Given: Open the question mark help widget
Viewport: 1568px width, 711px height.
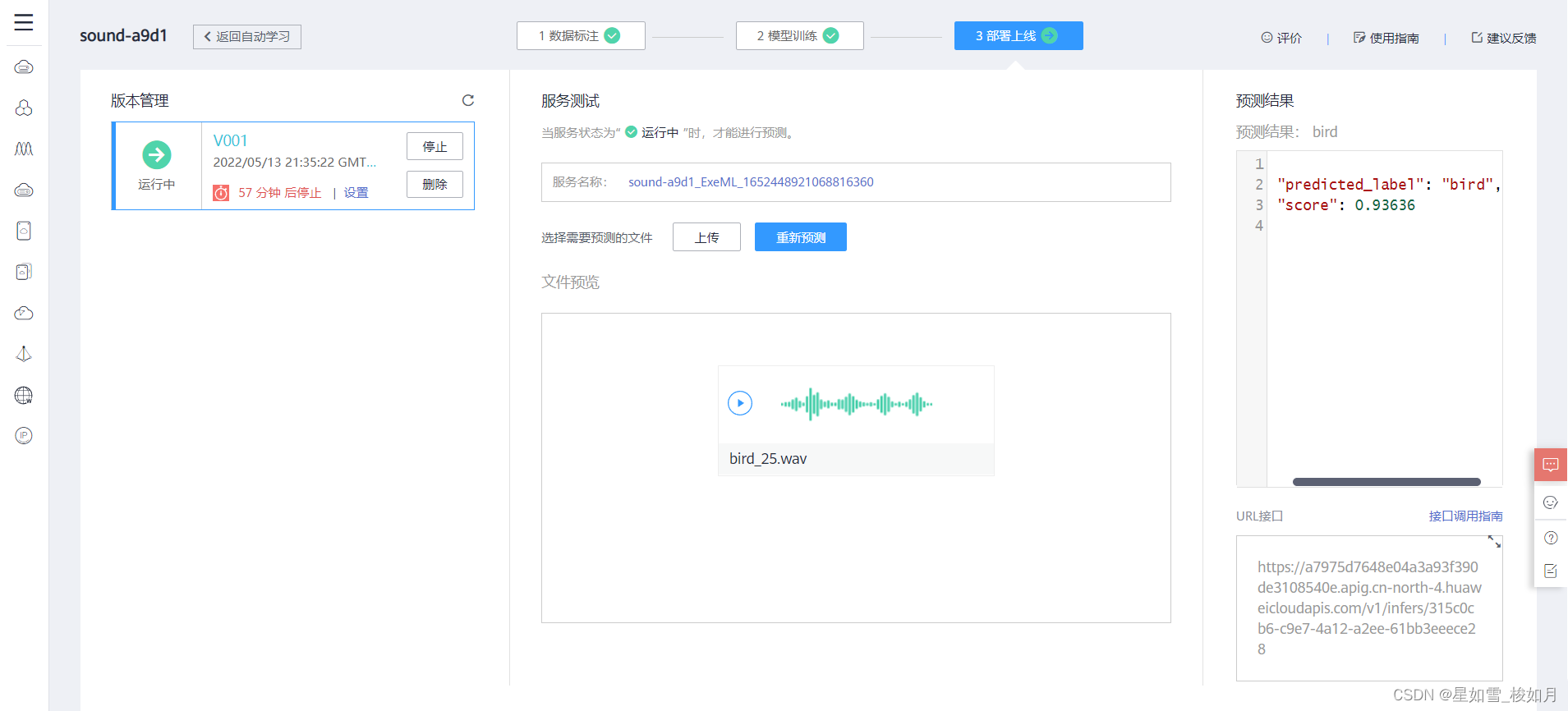Looking at the screenshot, I should click(1551, 538).
